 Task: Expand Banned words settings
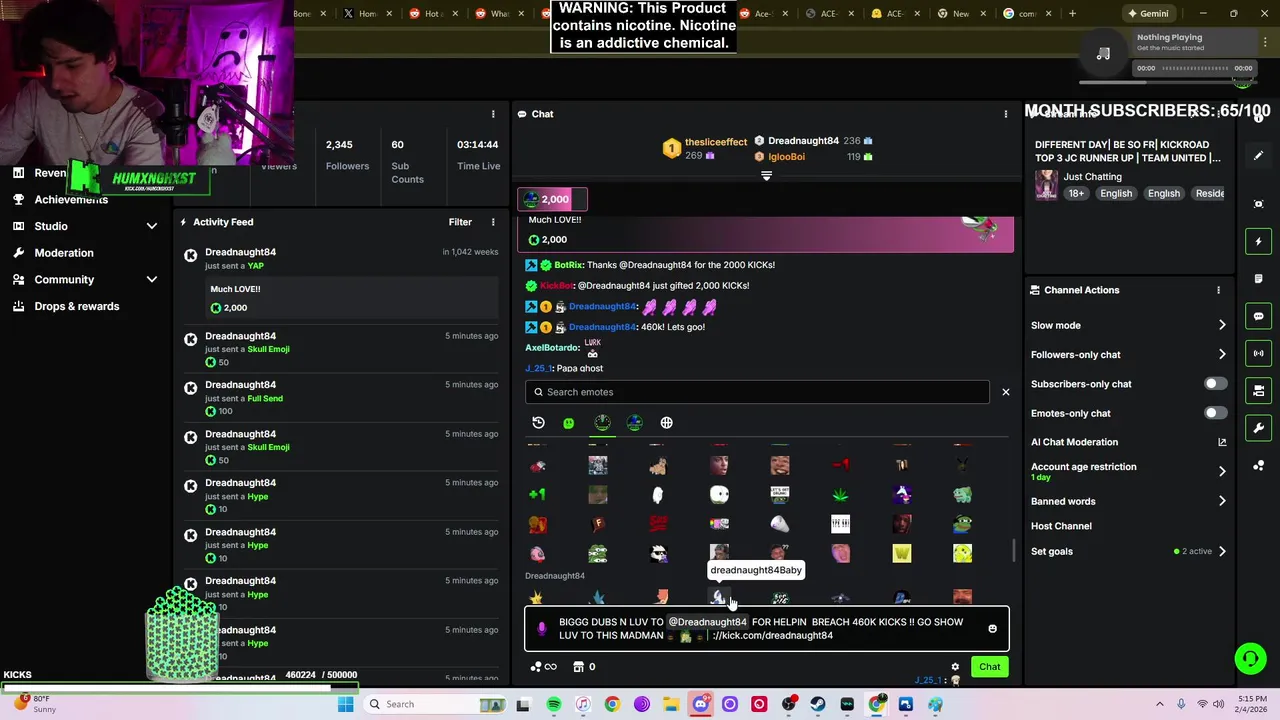click(1222, 501)
